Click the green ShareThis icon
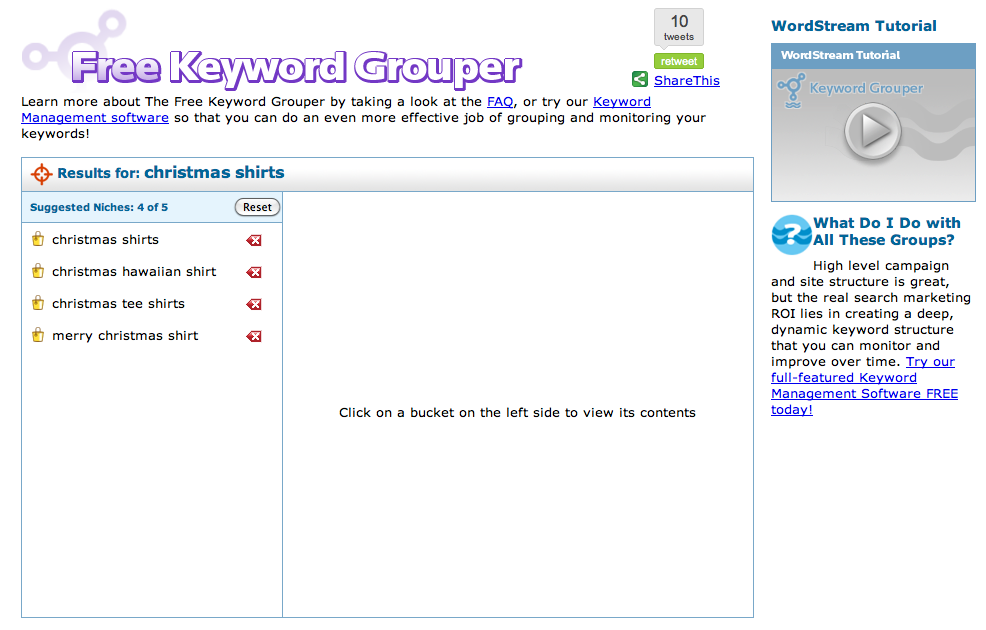The height and width of the screenshot is (630, 986). coord(639,79)
